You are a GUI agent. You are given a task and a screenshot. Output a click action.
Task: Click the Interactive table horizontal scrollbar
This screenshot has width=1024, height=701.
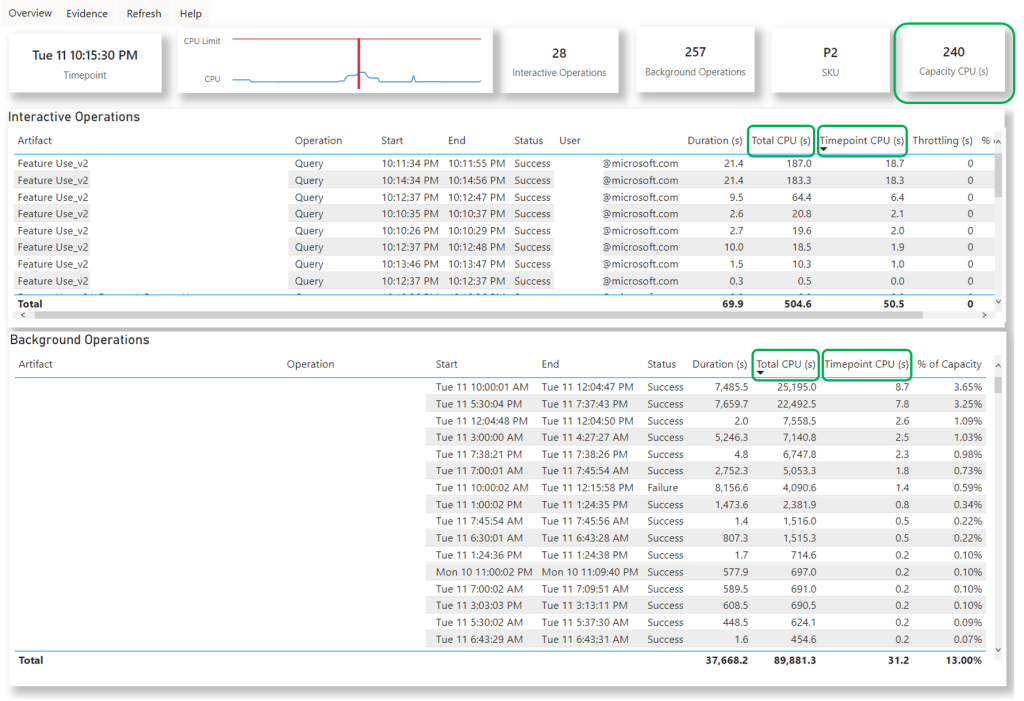[478, 315]
